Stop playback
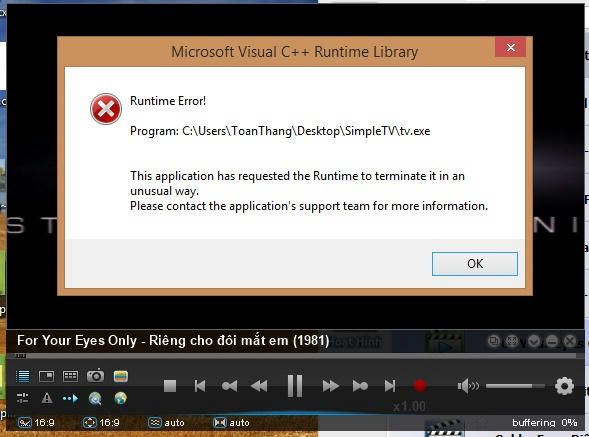Image resolution: width=589 pixels, height=437 pixels. [x=170, y=386]
